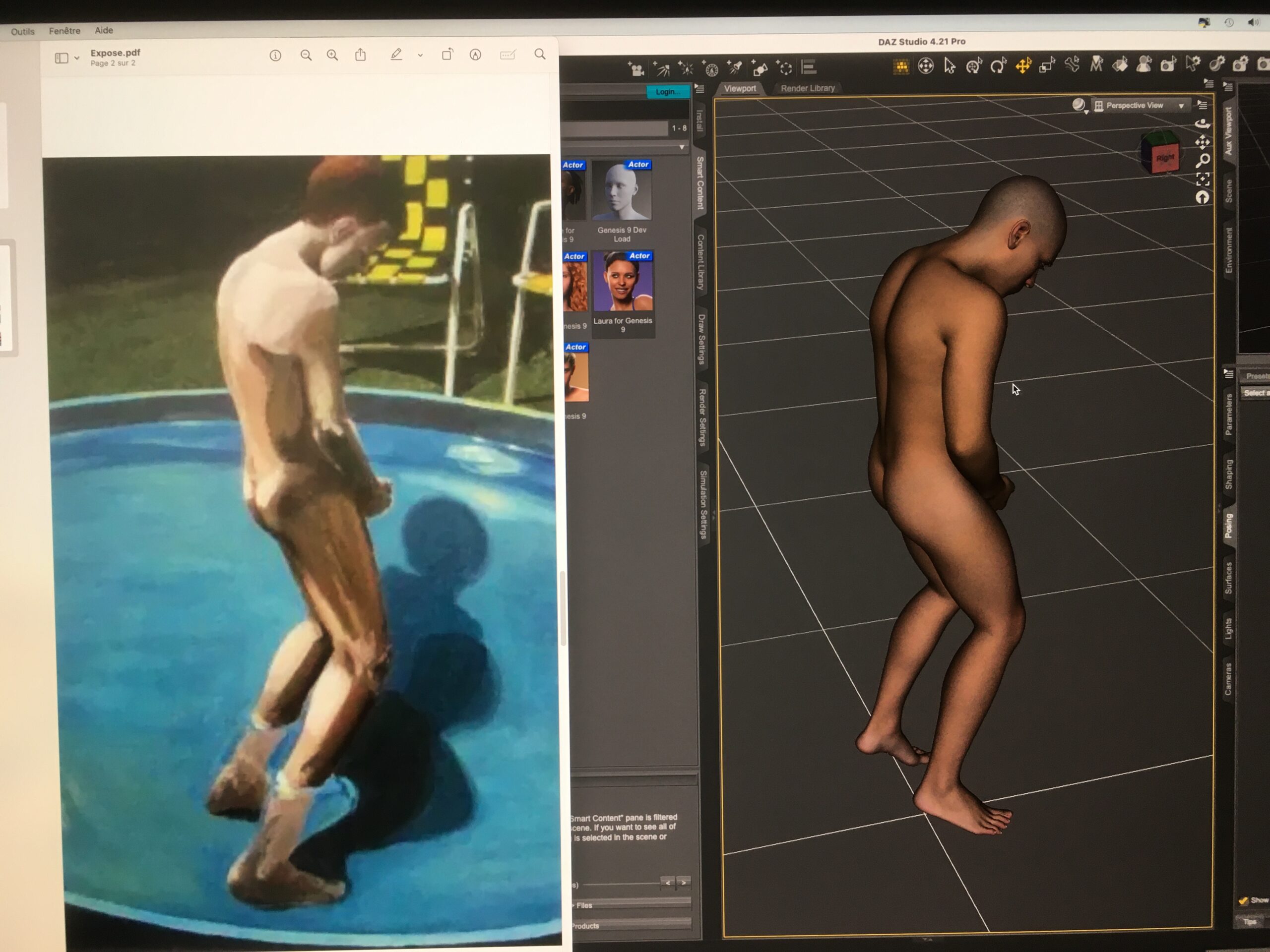This screenshot has width=1270, height=952.
Task: Open the Lights pane tab
Action: (1229, 628)
